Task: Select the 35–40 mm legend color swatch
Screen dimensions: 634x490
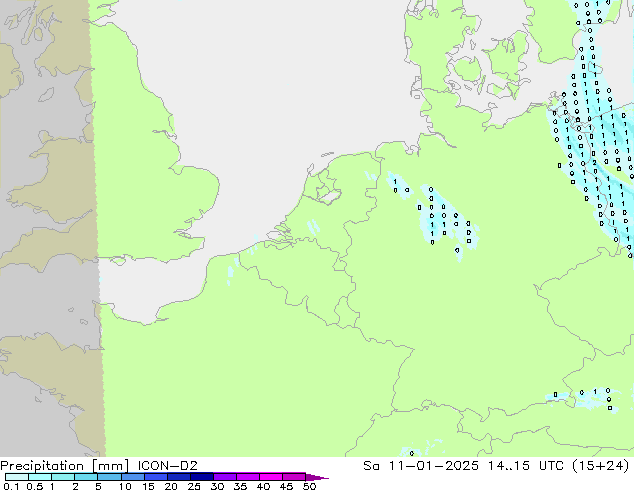Action: [248, 477]
